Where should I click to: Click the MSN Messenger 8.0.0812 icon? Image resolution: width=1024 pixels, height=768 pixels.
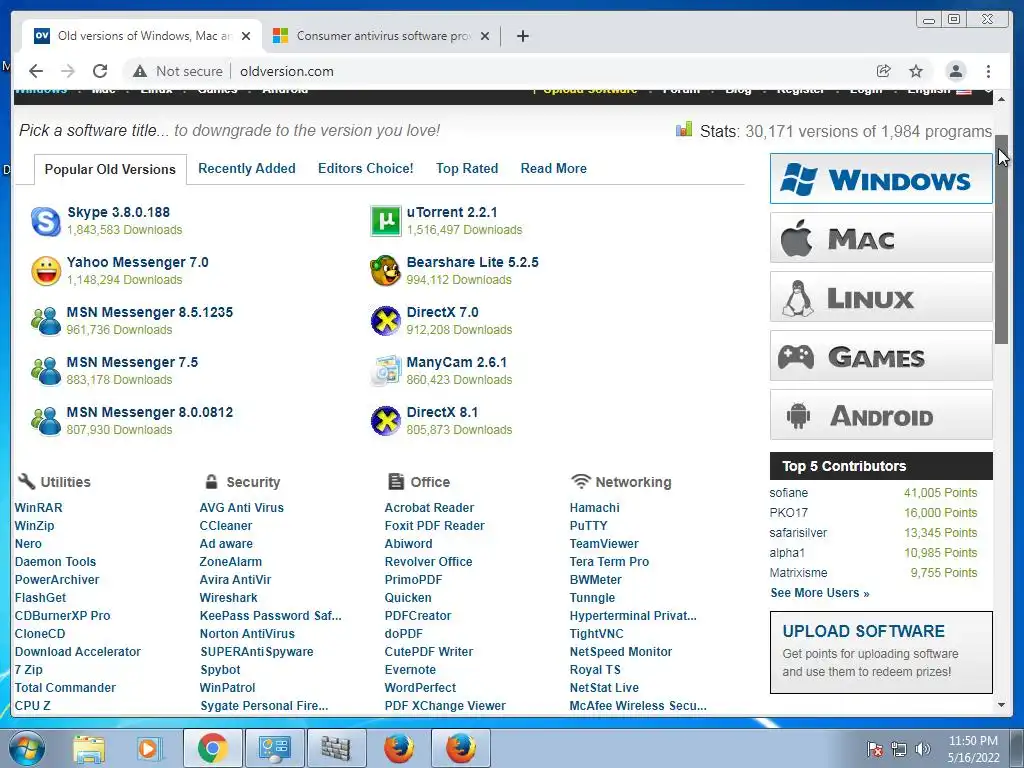coord(46,421)
